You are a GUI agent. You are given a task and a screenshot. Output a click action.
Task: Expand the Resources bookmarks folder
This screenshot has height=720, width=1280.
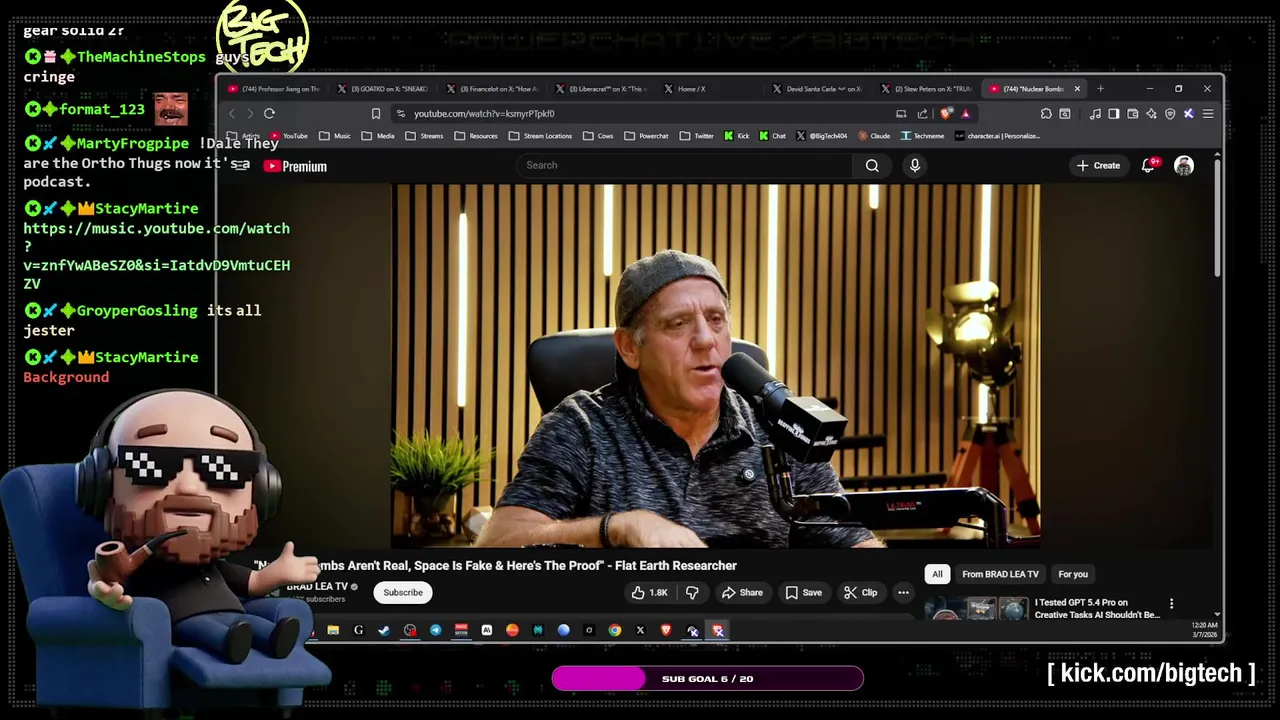point(475,136)
